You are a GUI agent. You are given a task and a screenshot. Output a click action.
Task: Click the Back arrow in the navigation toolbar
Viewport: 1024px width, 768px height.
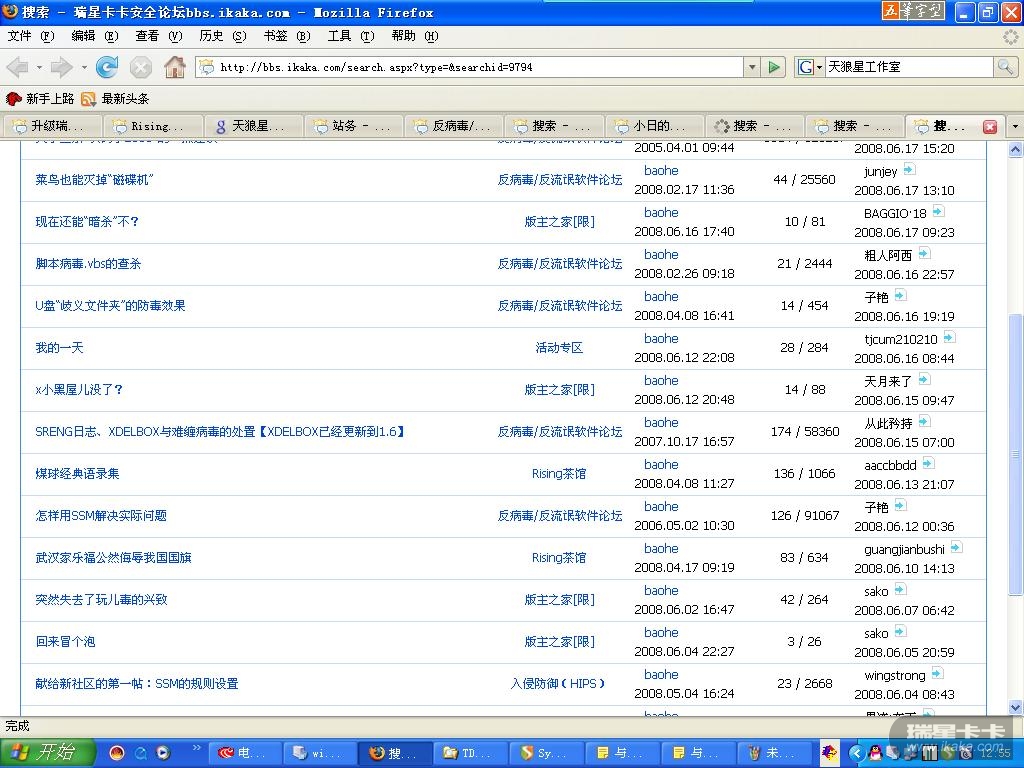click(x=18, y=67)
